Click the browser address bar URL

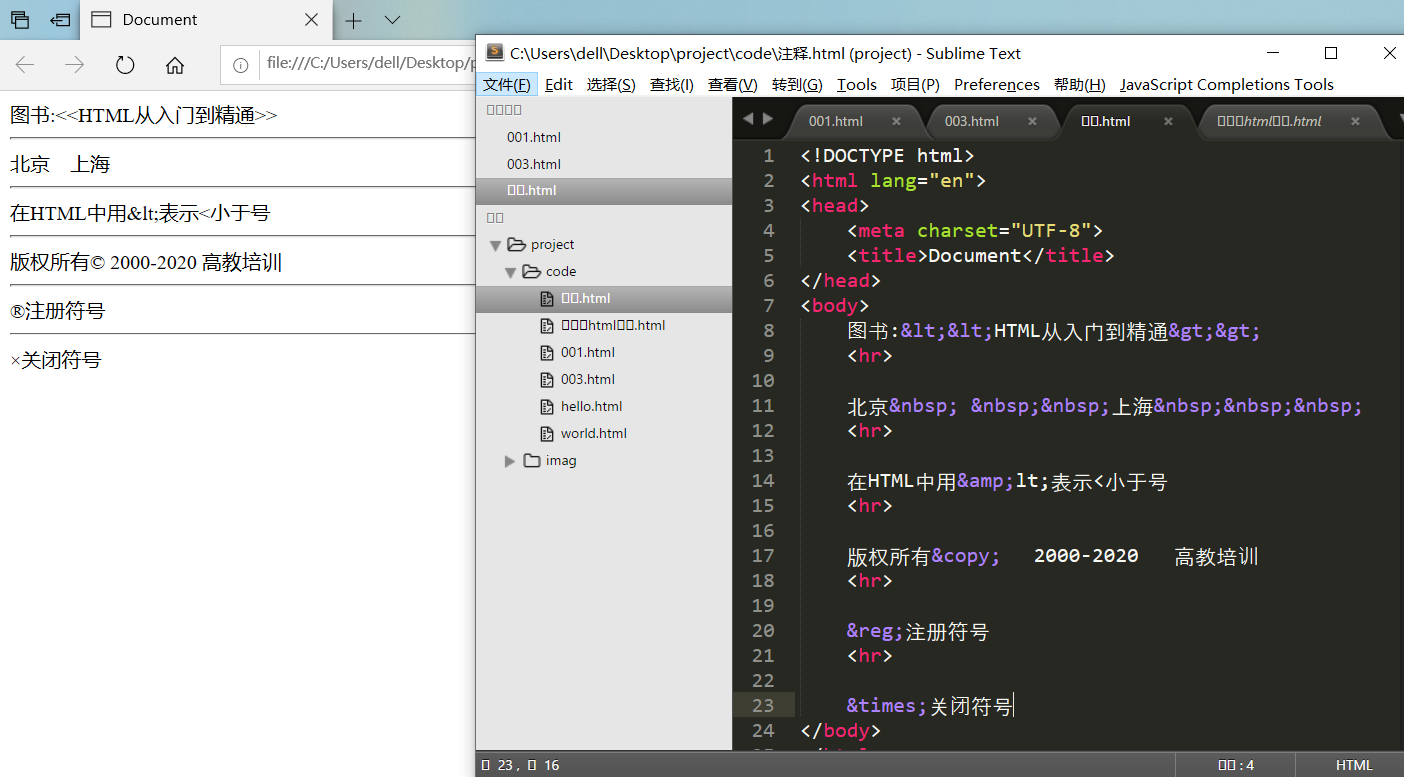(x=370, y=65)
